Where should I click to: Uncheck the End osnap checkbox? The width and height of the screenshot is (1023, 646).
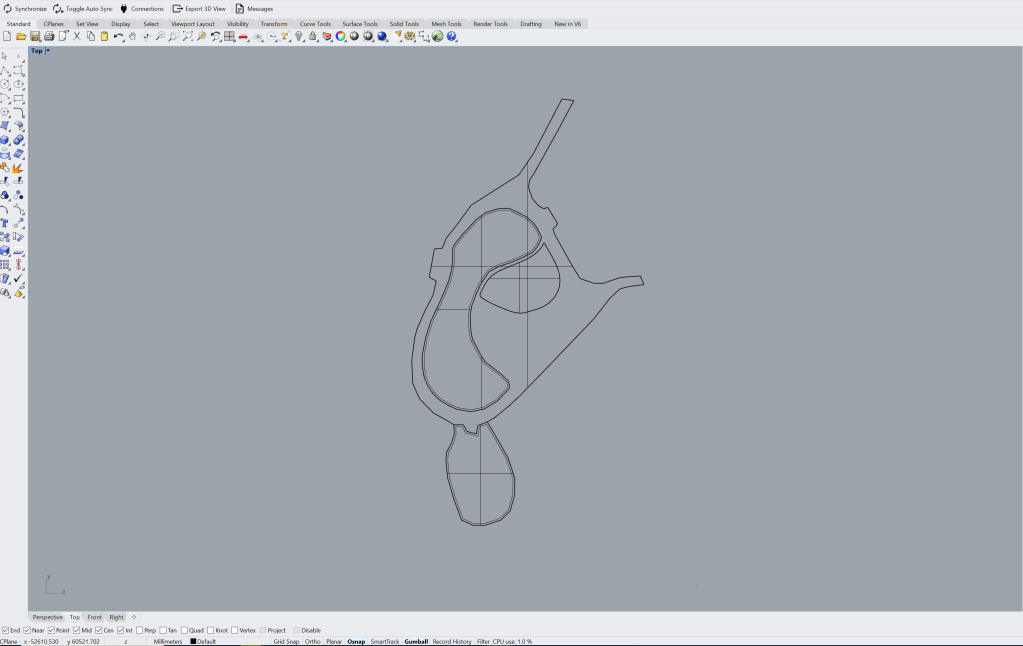click(x=5, y=630)
